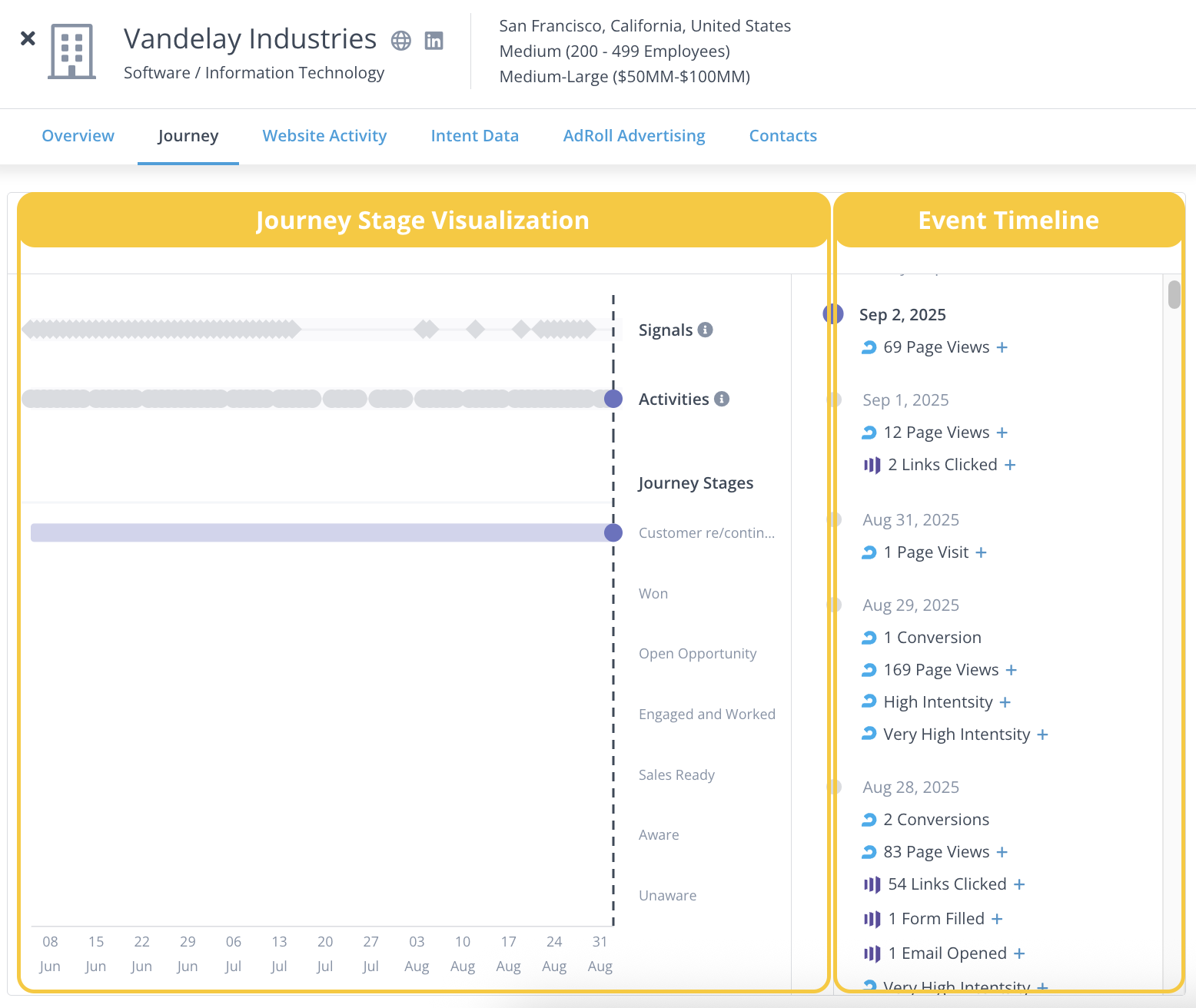Click the info icon beside Signals

pos(705,330)
